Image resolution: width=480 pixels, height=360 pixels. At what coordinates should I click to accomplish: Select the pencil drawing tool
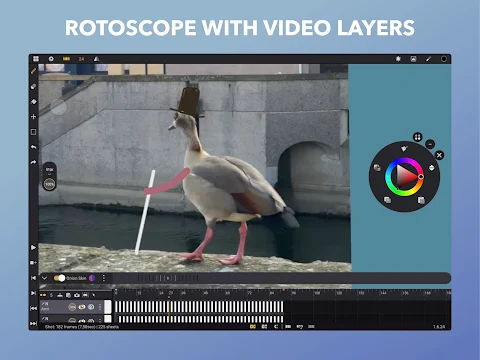coord(33,71)
